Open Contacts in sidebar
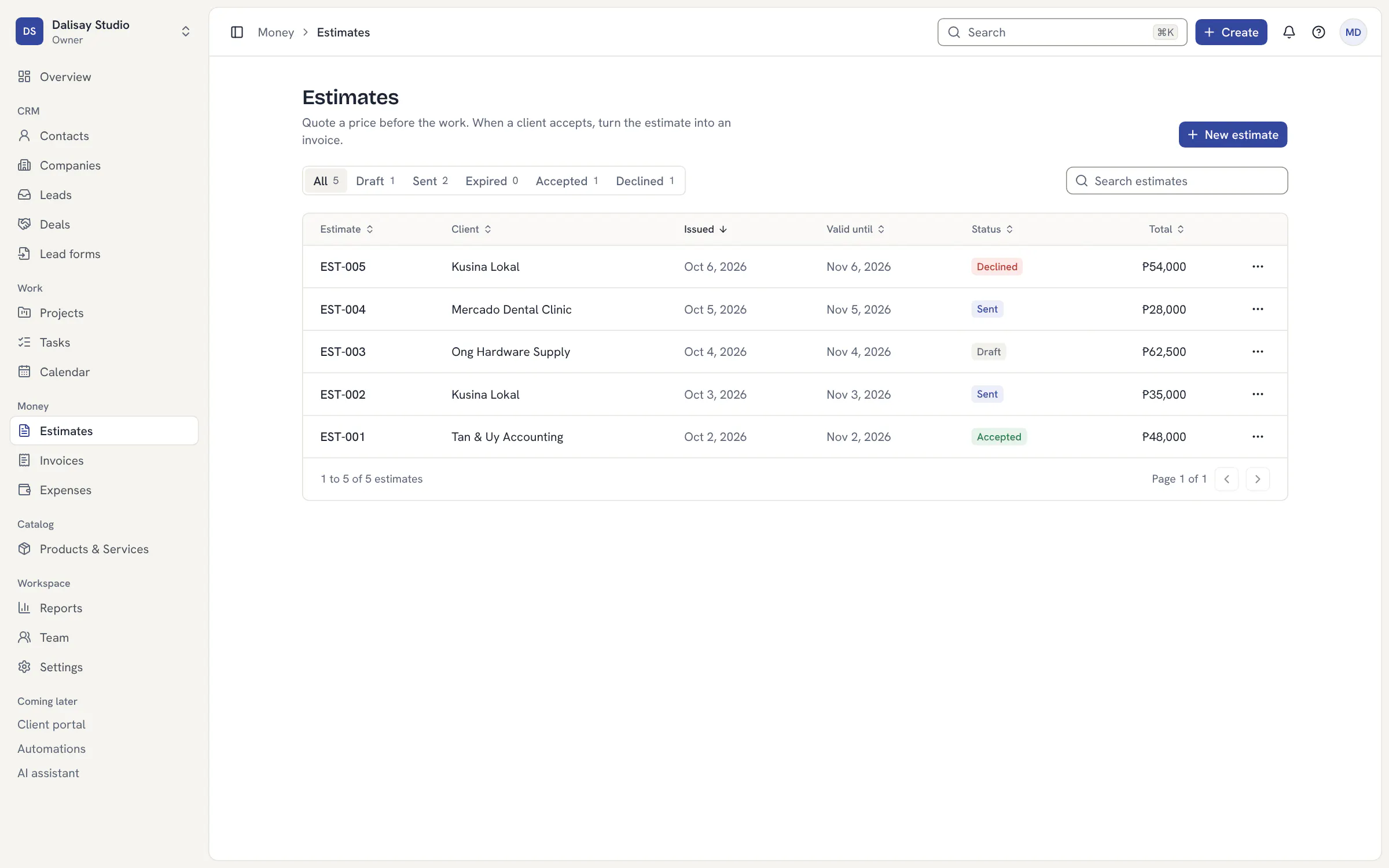The height and width of the screenshot is (868, 1389). pyautogui.click(x=104, y=136)
